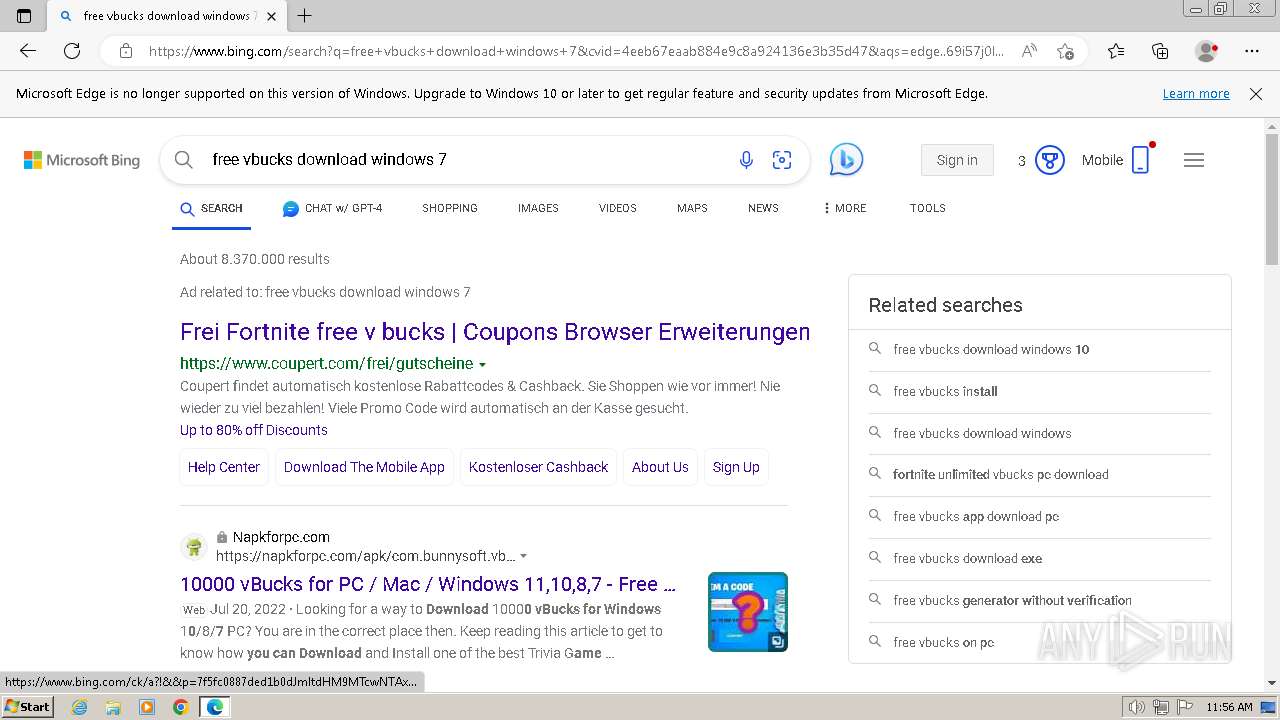
Task: Search related: free vbucks download windows
Action: click(x=982, y=433)
